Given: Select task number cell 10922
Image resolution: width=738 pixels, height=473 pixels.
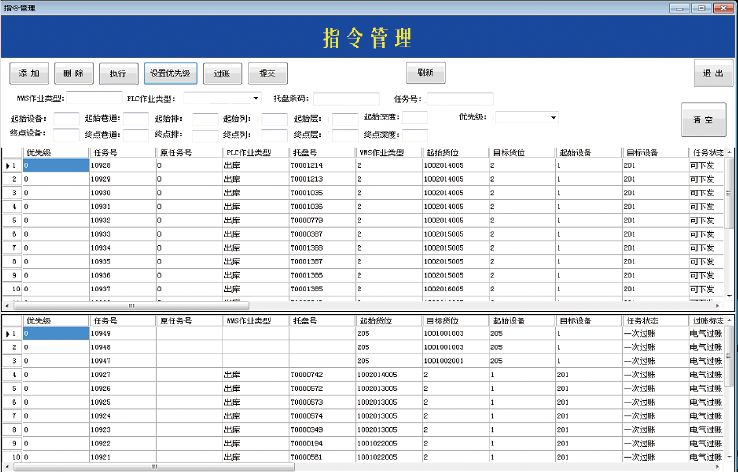Looking at the screenshot, I should (122, 443).
